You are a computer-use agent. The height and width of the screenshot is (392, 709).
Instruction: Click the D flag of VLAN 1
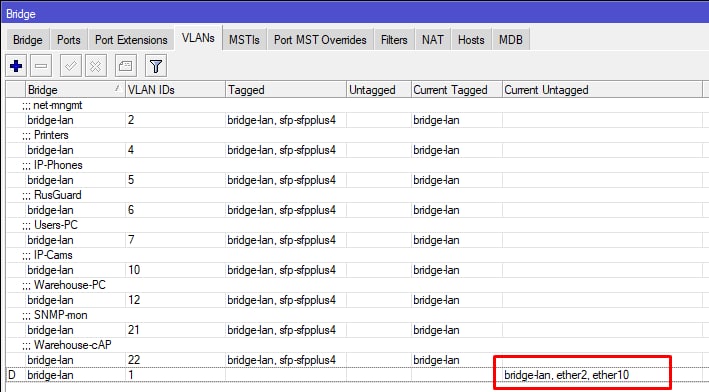click(12, 375)
